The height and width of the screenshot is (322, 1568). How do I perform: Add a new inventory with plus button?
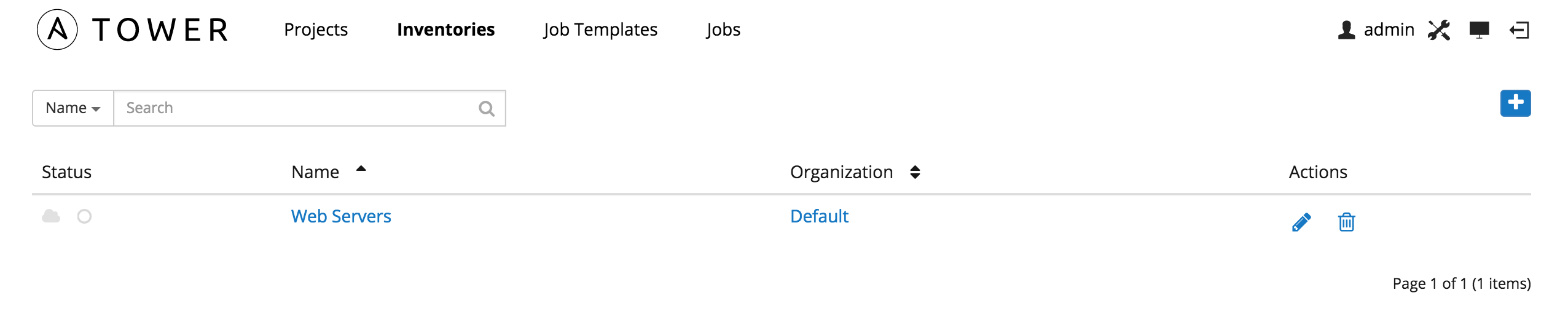pyautogui.click(x=1515, y=103)
